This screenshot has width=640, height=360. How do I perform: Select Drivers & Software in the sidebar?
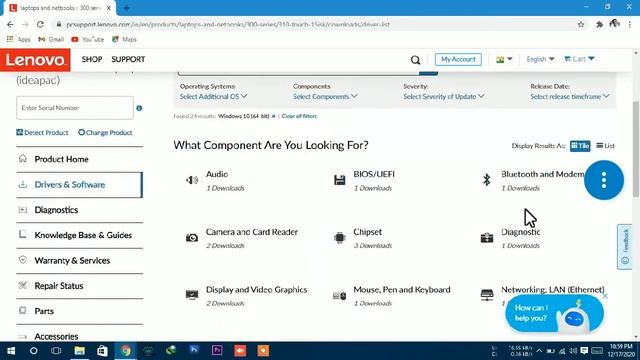79,185
